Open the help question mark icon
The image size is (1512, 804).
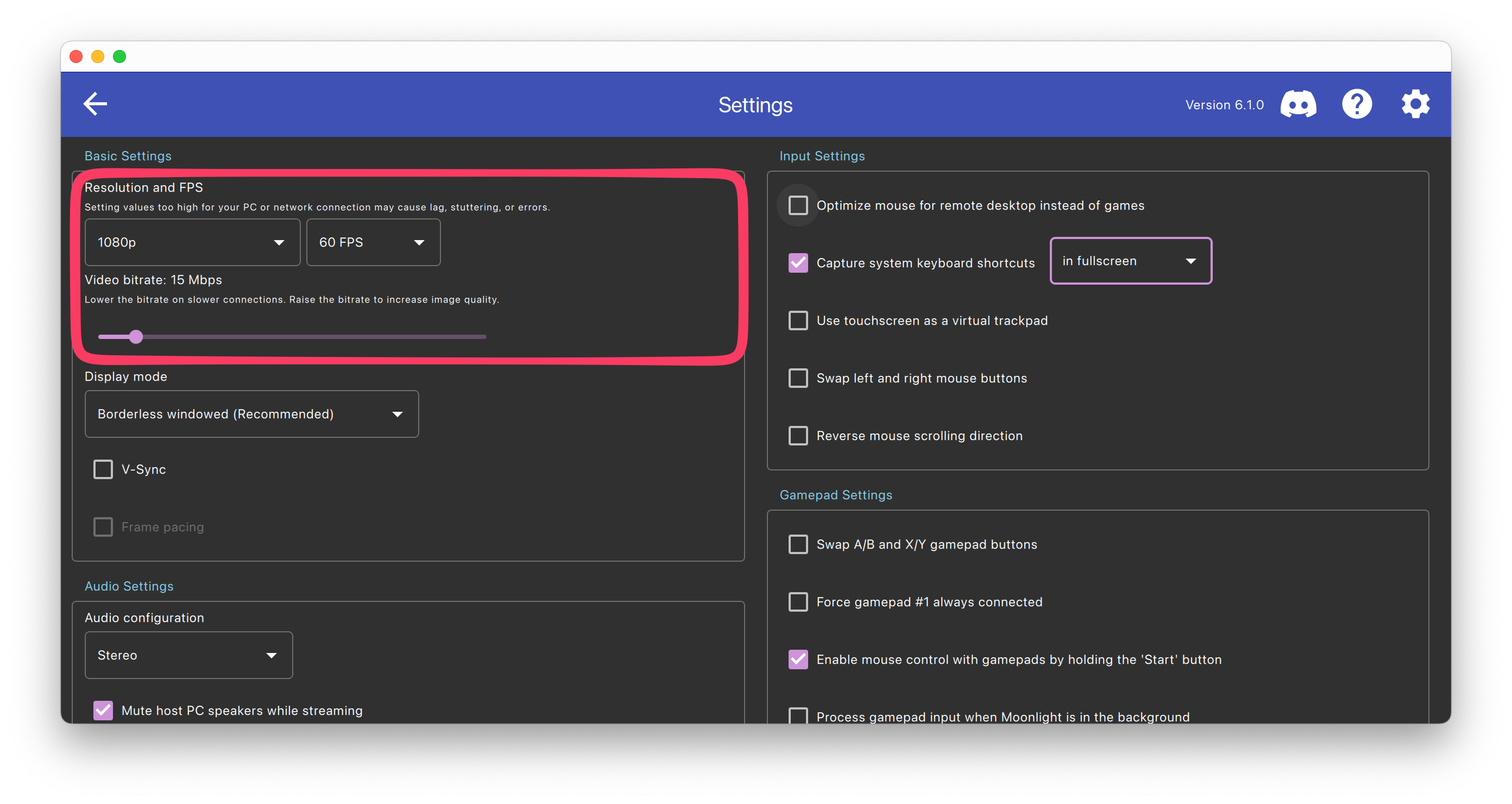click(x=1357, y=104)
